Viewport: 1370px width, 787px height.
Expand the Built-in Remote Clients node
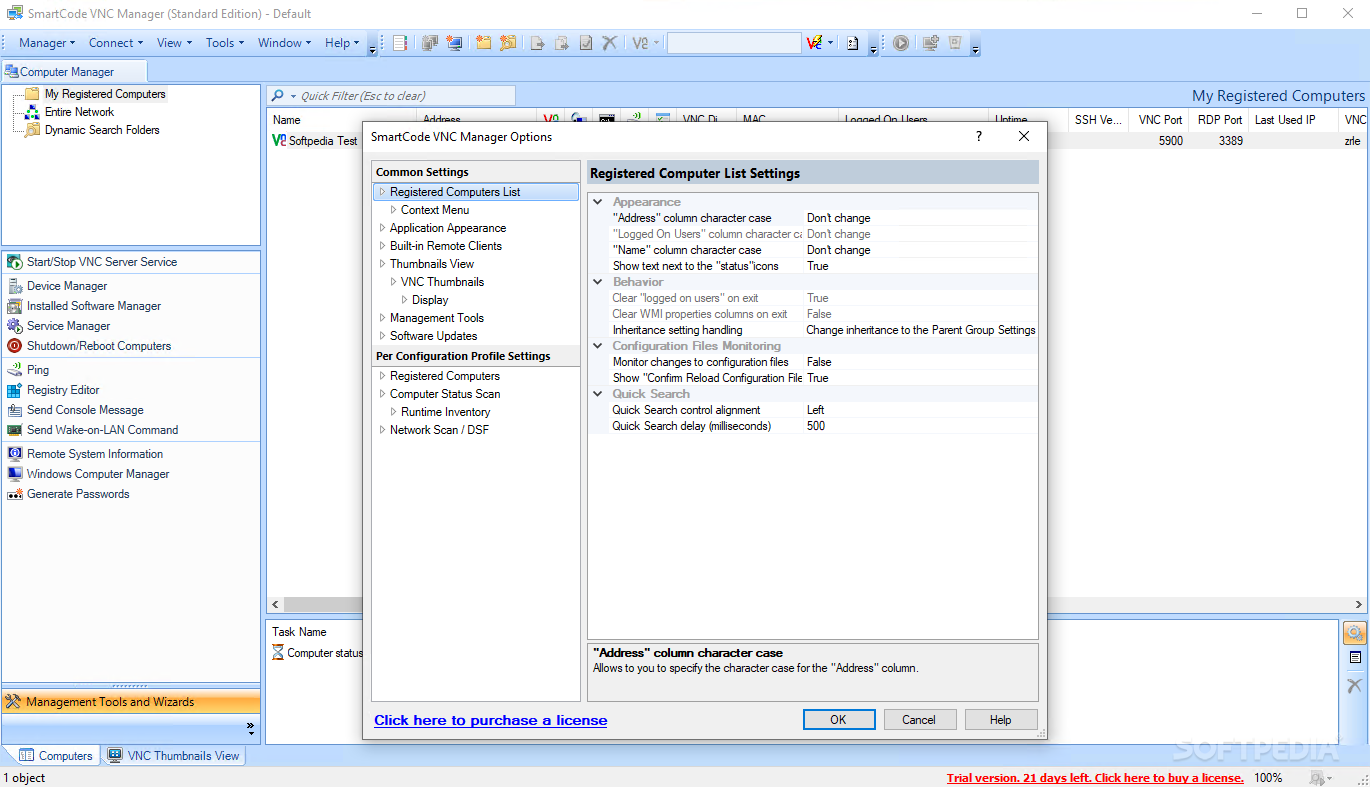point(381,246)
